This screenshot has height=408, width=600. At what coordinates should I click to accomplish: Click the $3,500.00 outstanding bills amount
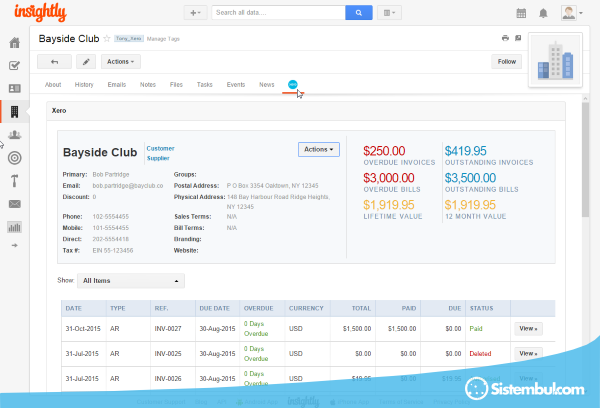pyautogui.click(x=470, y=178)
